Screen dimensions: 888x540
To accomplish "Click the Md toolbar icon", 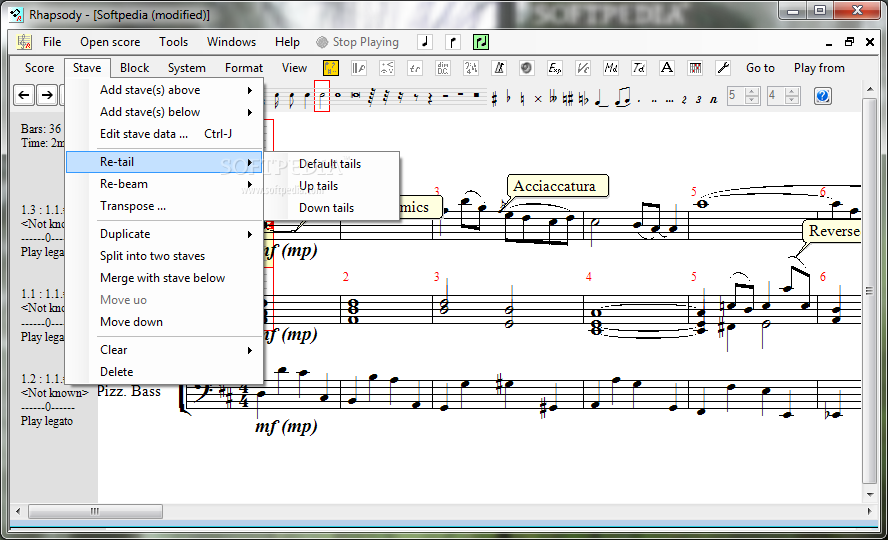I will 611,68.
